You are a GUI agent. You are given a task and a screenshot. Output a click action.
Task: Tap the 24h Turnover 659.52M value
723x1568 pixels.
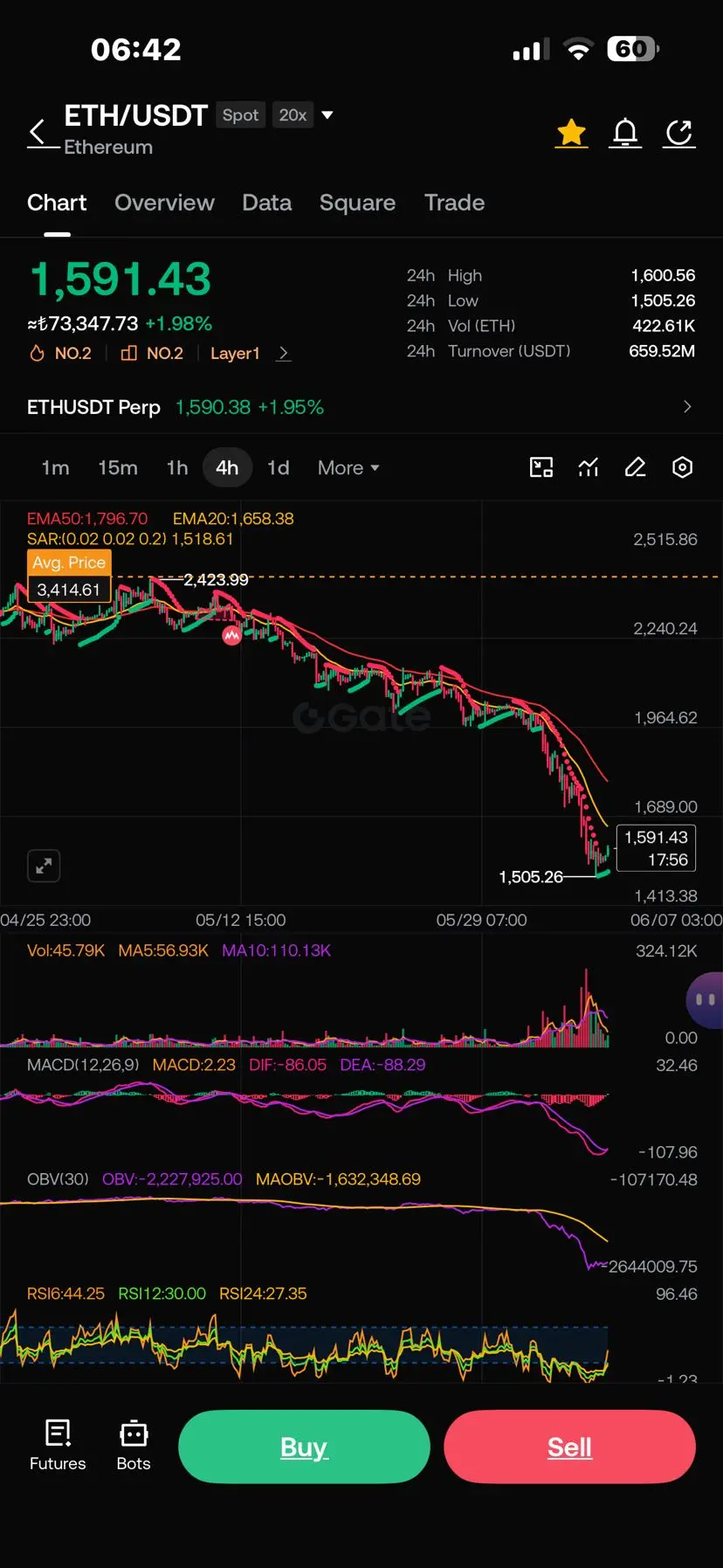[x=662, y=351]
